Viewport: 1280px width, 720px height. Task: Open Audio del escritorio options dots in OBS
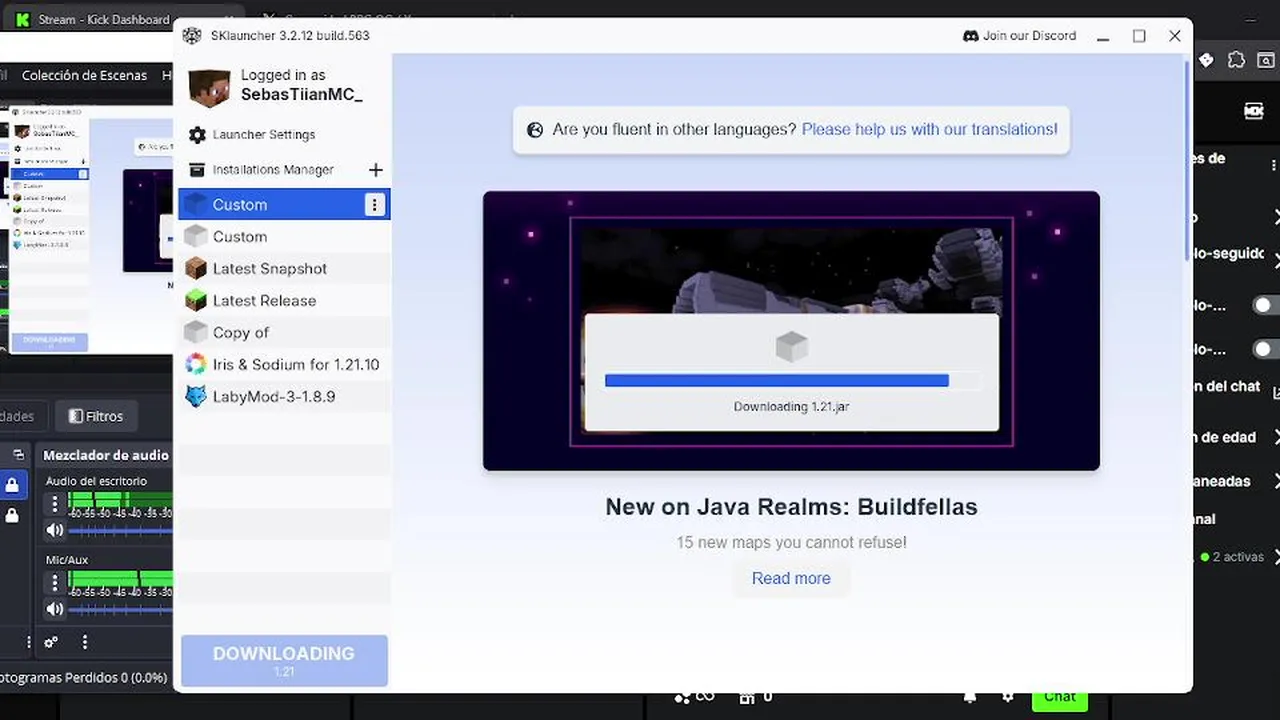(55, 504)
